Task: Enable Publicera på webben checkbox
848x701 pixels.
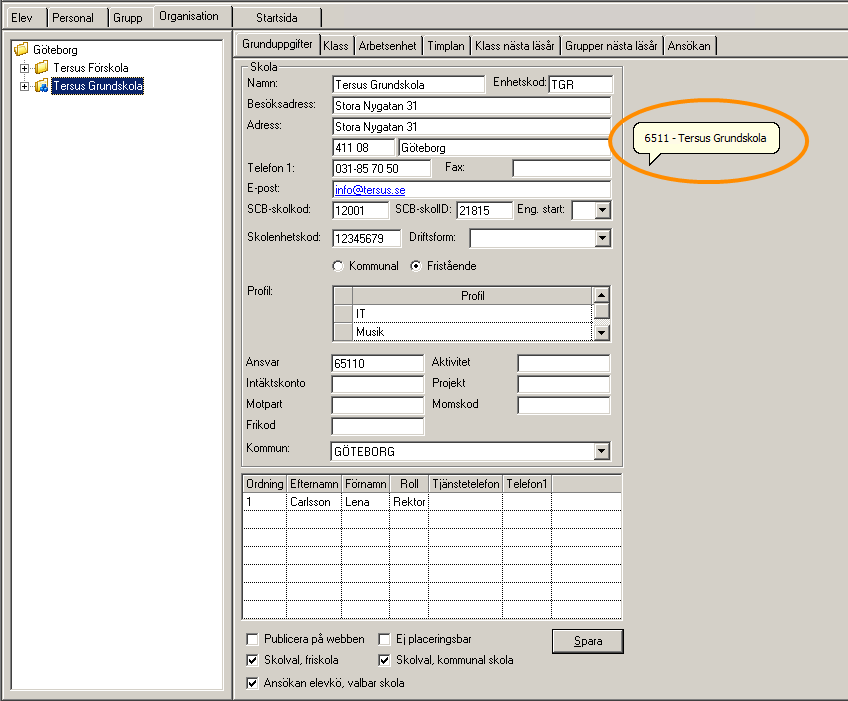Action: pos(252,639)
